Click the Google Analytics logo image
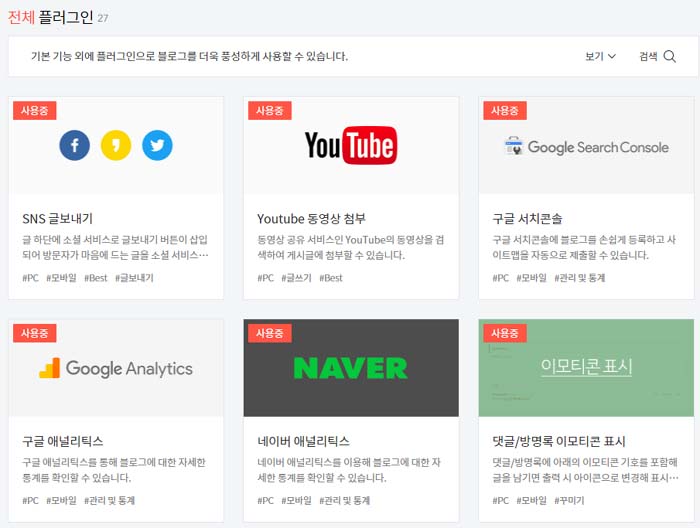The width and height of the screenshot is (700, 528). (x=116, y=368)
